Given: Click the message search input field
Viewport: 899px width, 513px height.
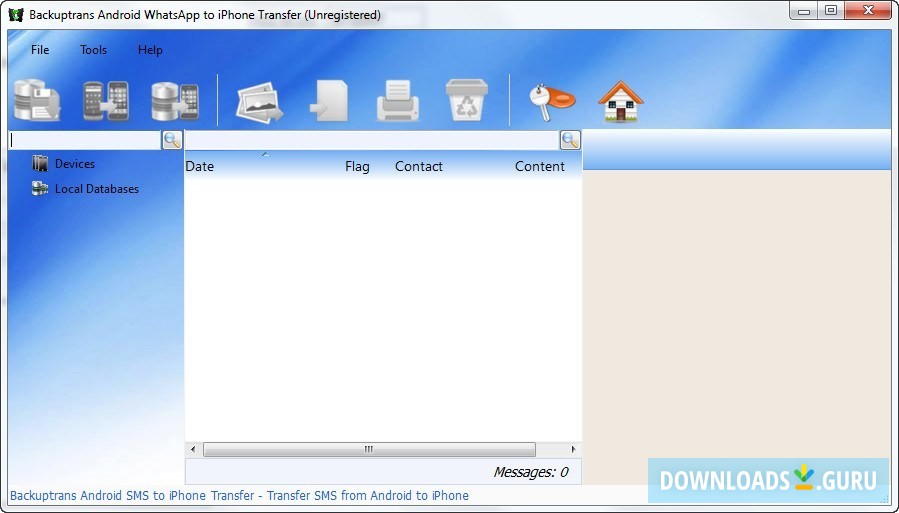Looking at the screenshot, I should coord(372,140).
